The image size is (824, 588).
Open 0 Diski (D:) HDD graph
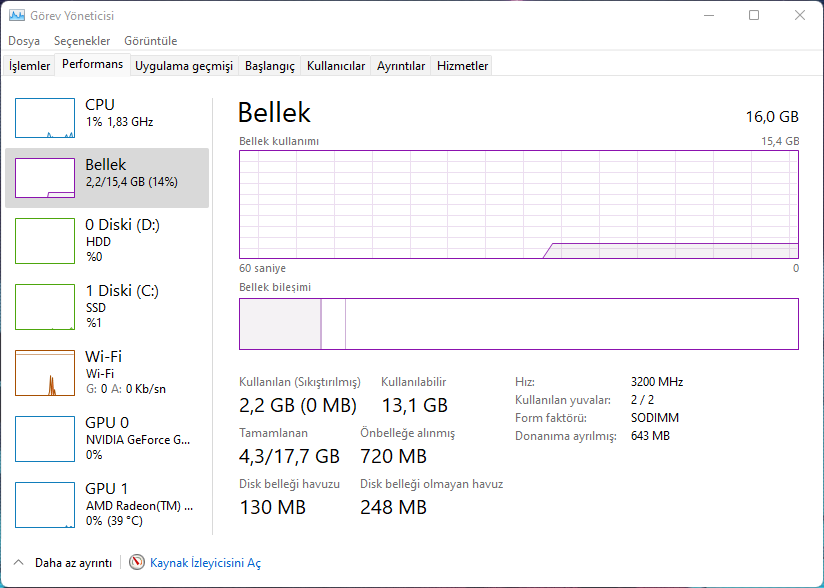(x=45, y=241)
